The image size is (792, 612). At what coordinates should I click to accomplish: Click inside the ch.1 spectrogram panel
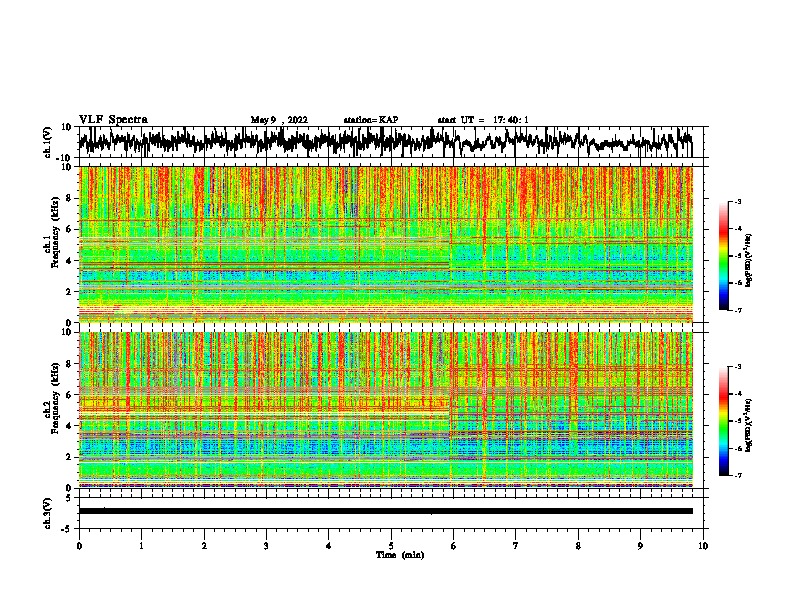385,244
